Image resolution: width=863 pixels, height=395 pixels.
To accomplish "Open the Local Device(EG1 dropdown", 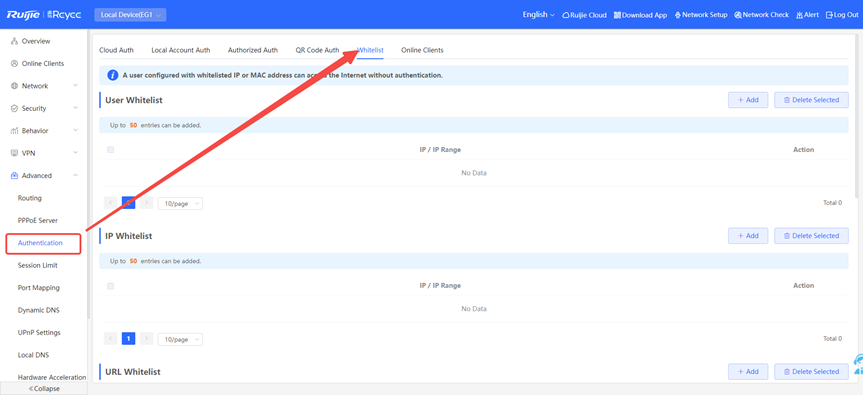I will [130, 15].
